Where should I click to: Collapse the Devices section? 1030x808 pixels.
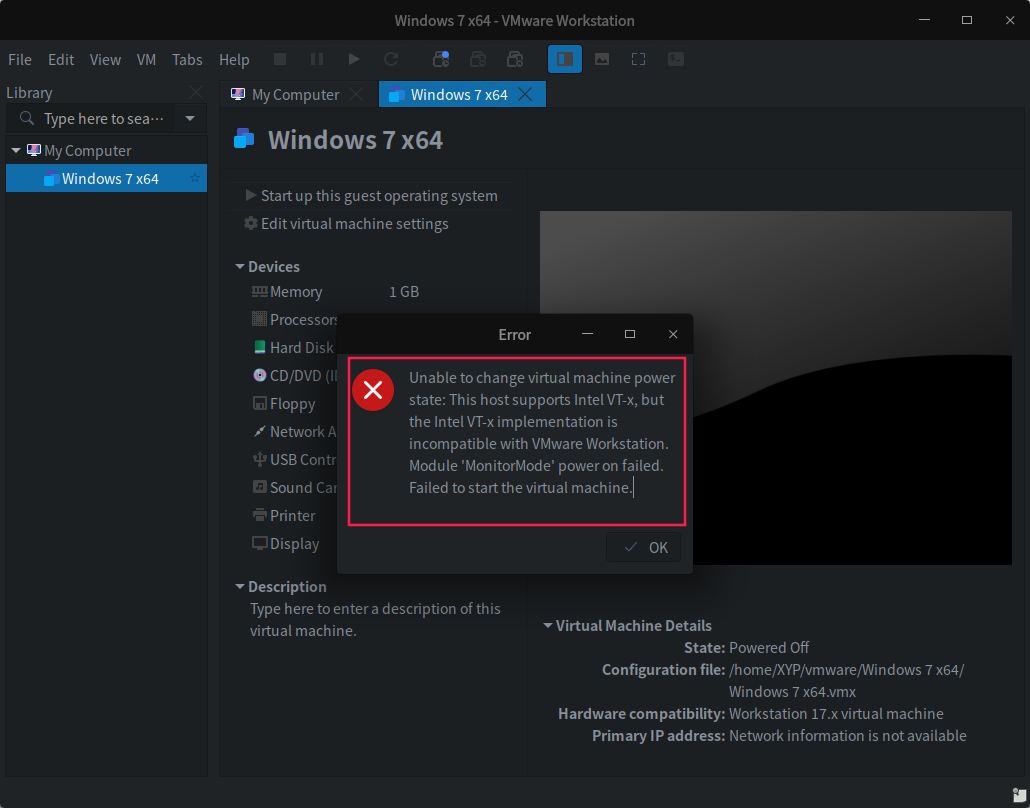coord(240,266)
